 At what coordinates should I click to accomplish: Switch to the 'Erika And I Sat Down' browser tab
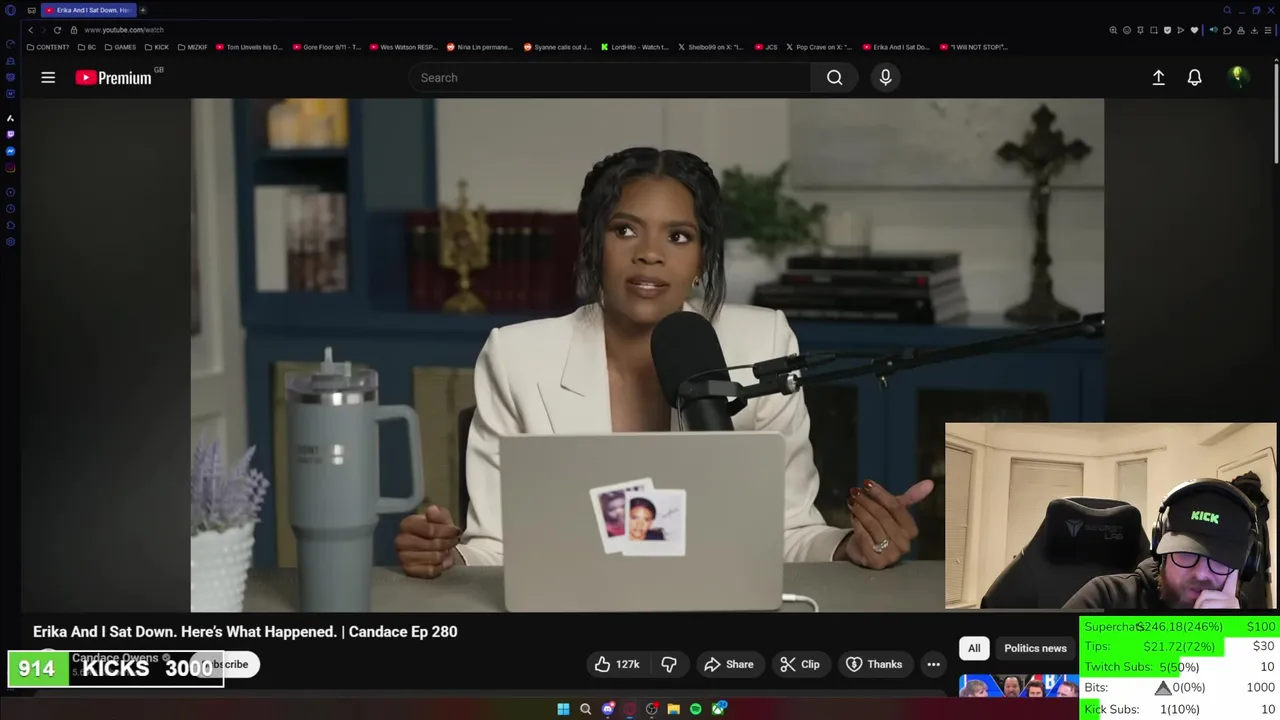(x=87, y=10)
